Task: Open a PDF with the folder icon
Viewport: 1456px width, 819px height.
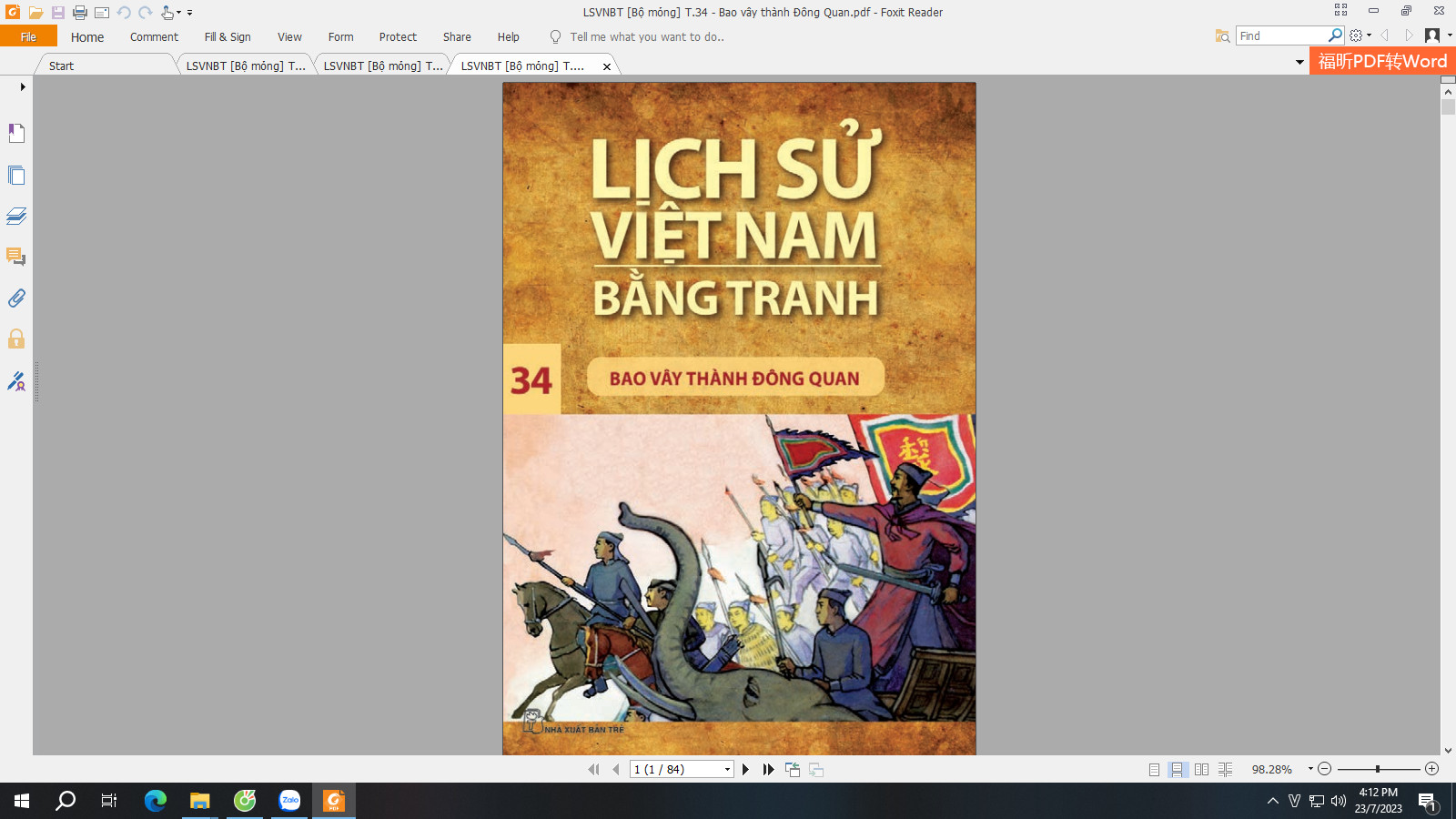Action: pos(35,13)
